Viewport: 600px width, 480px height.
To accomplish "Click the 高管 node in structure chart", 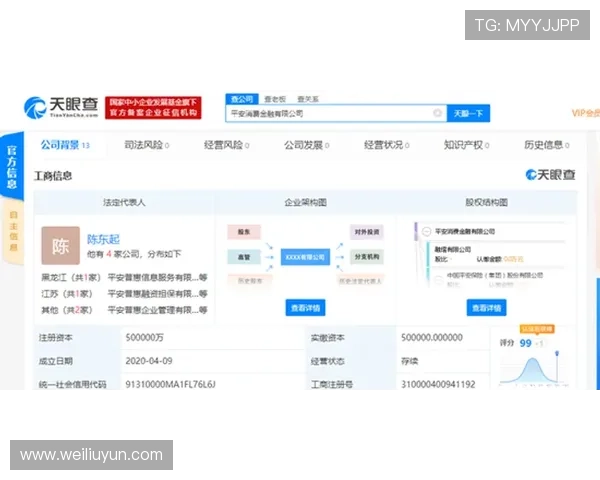I will pyautogui.click(x=244, y=257).
